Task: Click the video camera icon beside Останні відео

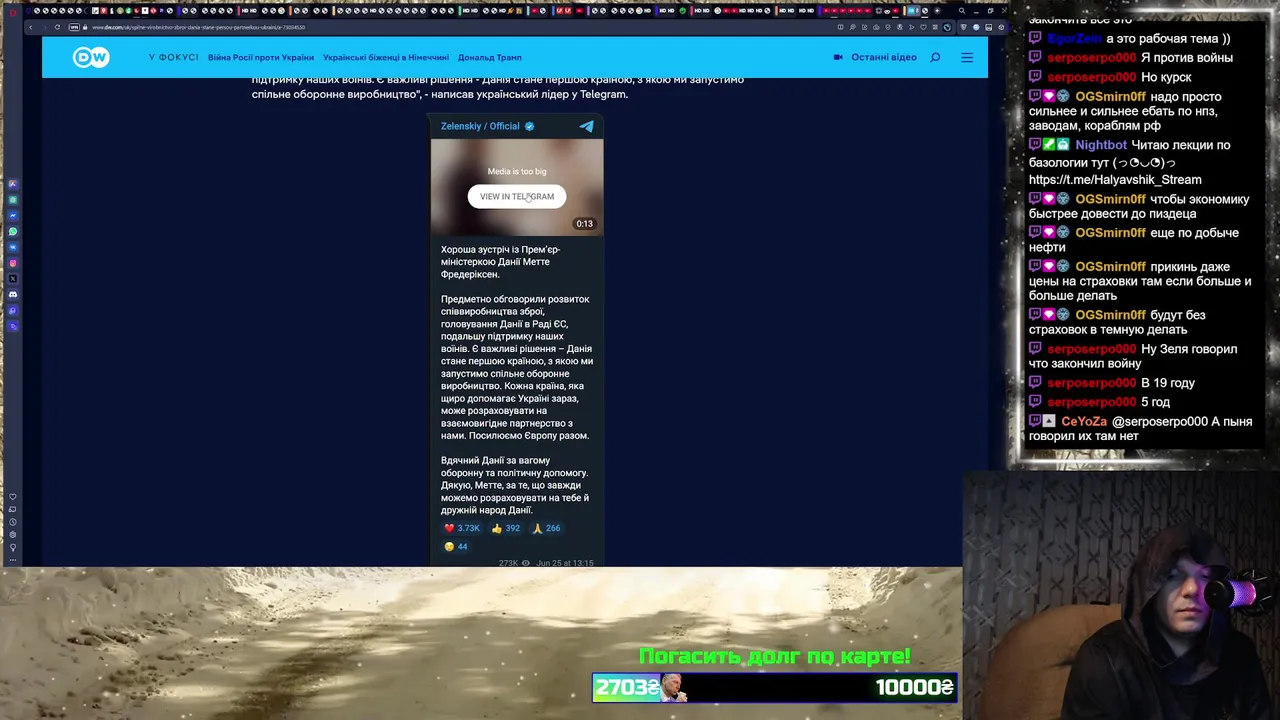Action: tap(838, 57)
